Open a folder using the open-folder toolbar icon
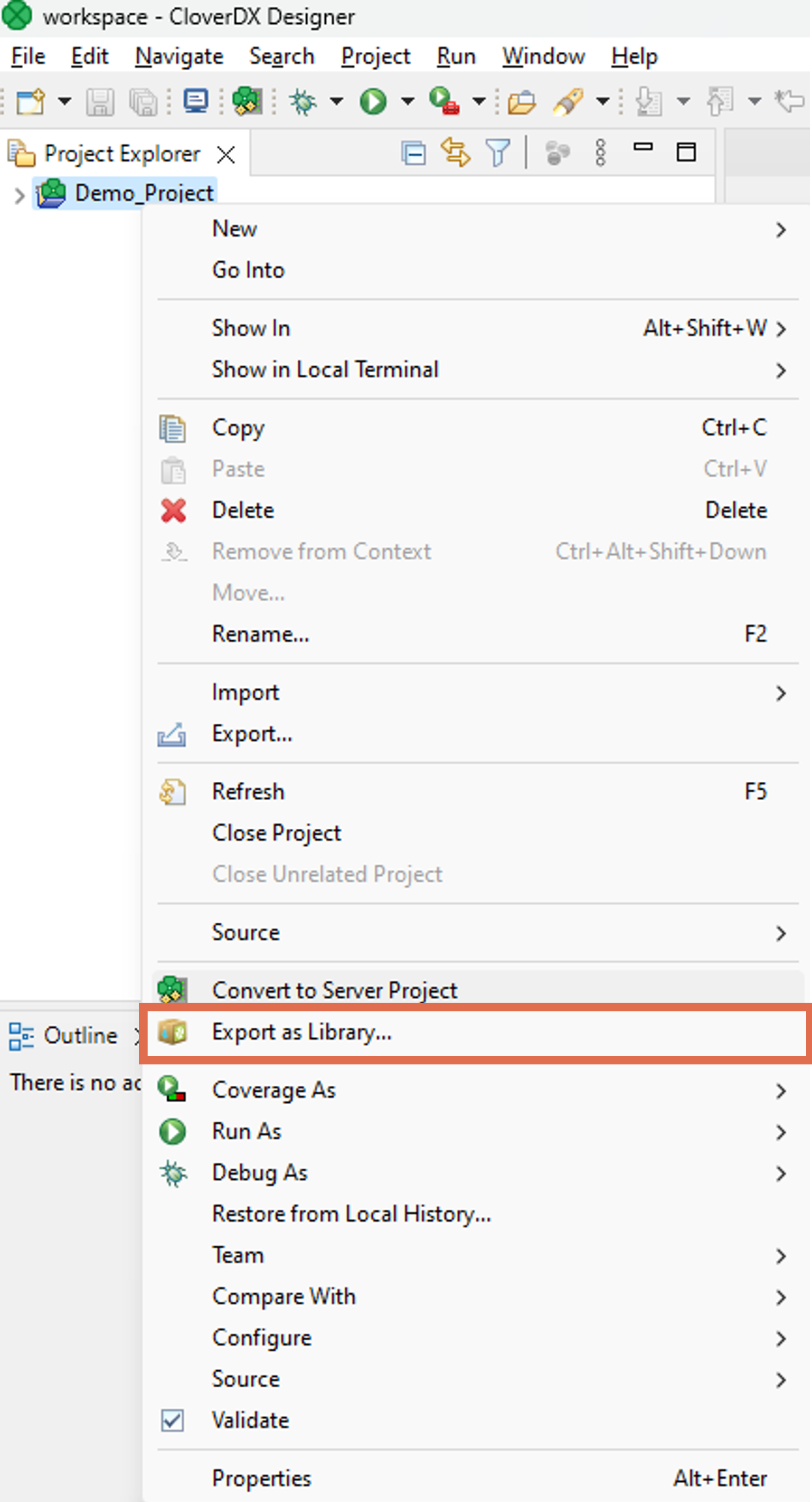Viewport: 812px width, 1502px height. tap(523, 102)
